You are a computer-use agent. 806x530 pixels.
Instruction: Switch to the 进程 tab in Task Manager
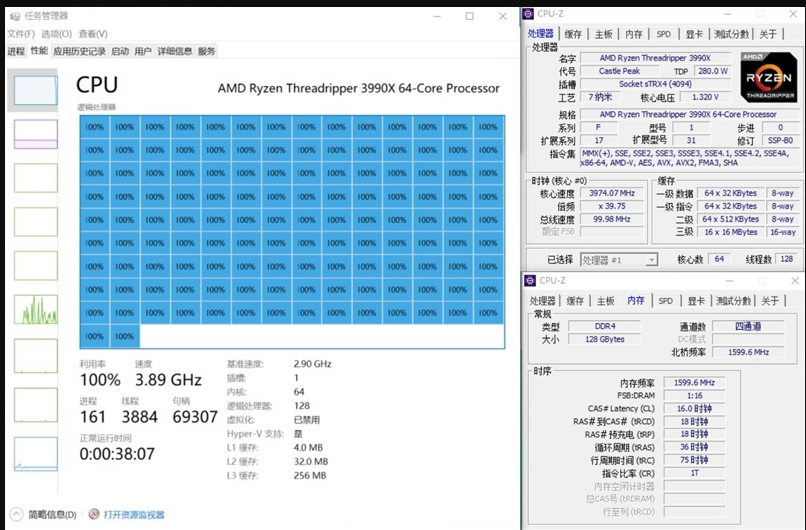[16, 51]
